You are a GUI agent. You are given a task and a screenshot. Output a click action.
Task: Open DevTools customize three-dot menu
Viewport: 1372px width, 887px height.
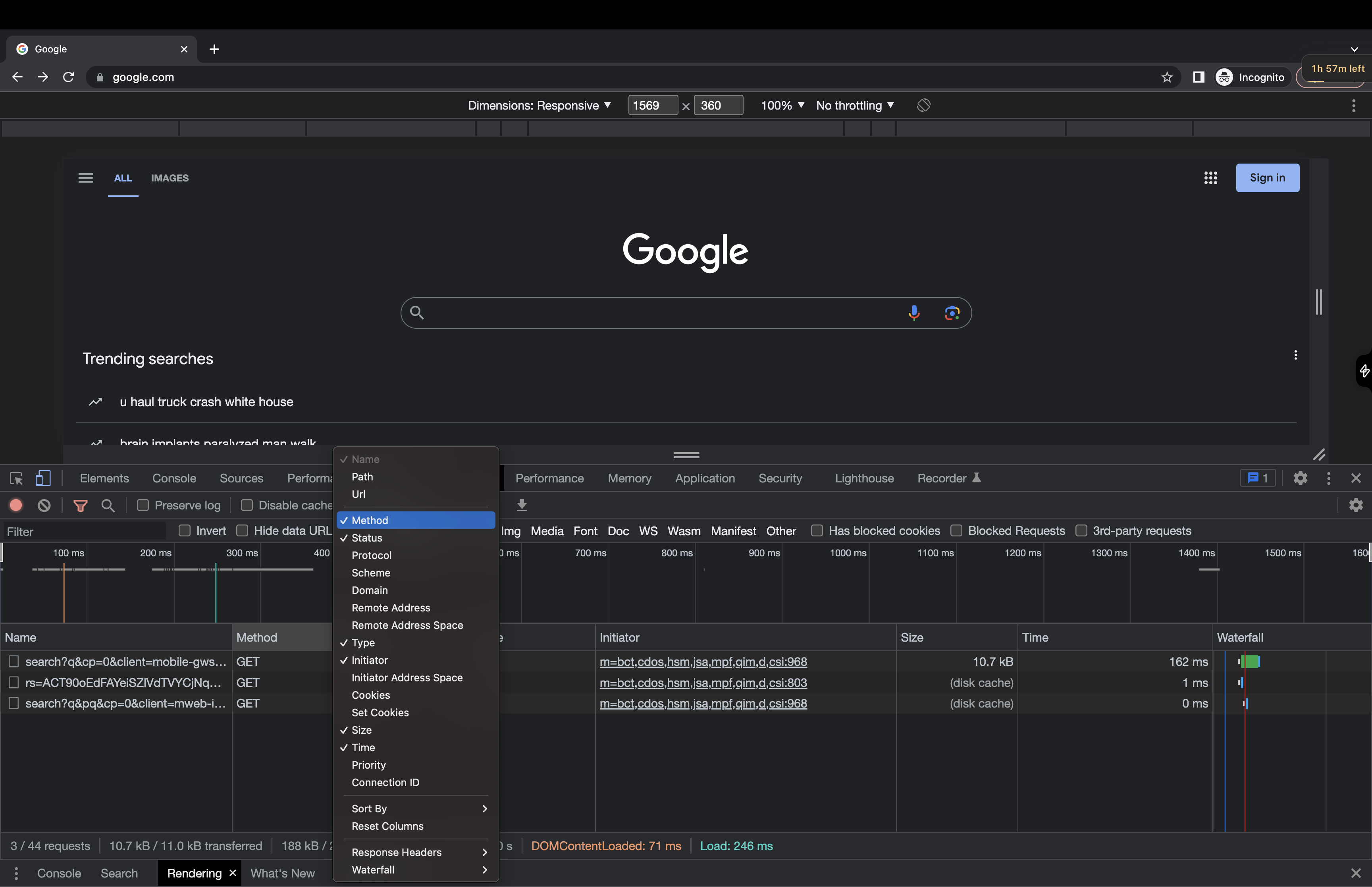pyautogui.click(x=1329, y=478)
